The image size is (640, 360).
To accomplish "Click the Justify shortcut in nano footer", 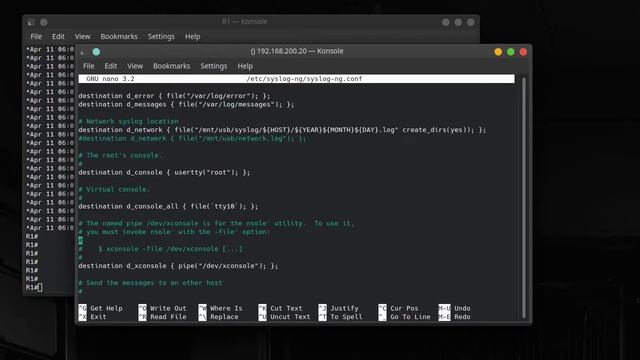I will pos(338,308).
